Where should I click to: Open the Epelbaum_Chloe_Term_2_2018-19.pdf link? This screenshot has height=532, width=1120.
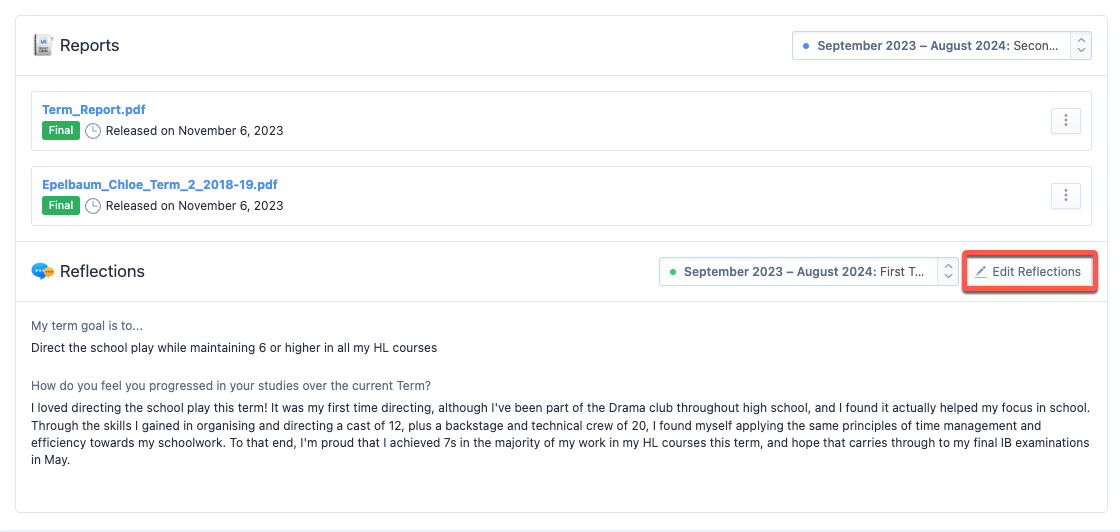coord(159,184)
